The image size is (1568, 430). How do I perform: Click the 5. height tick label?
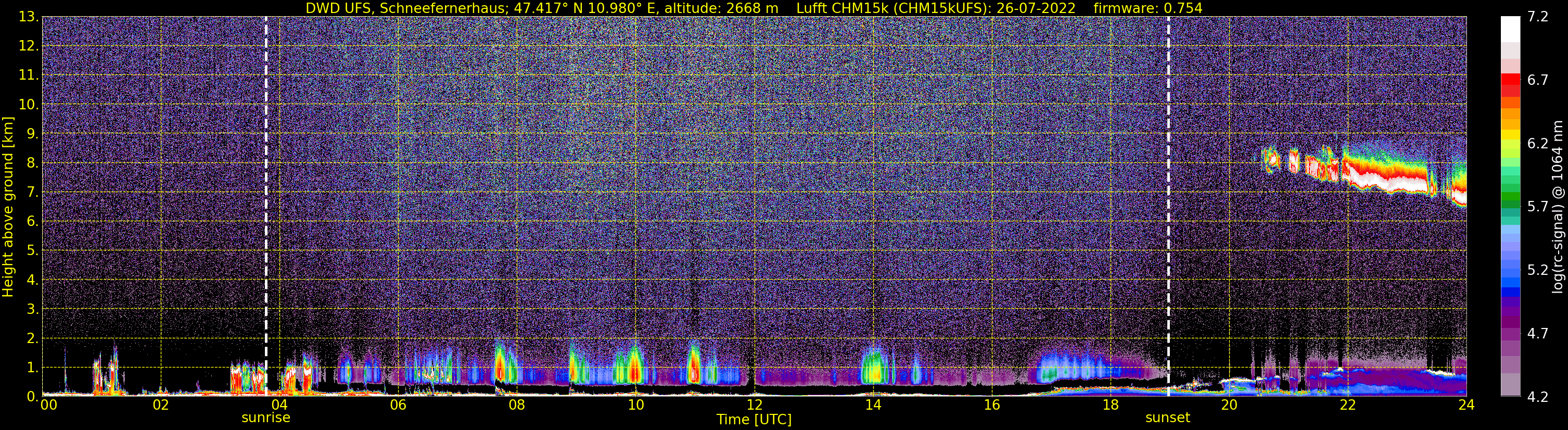pos(32,251)
